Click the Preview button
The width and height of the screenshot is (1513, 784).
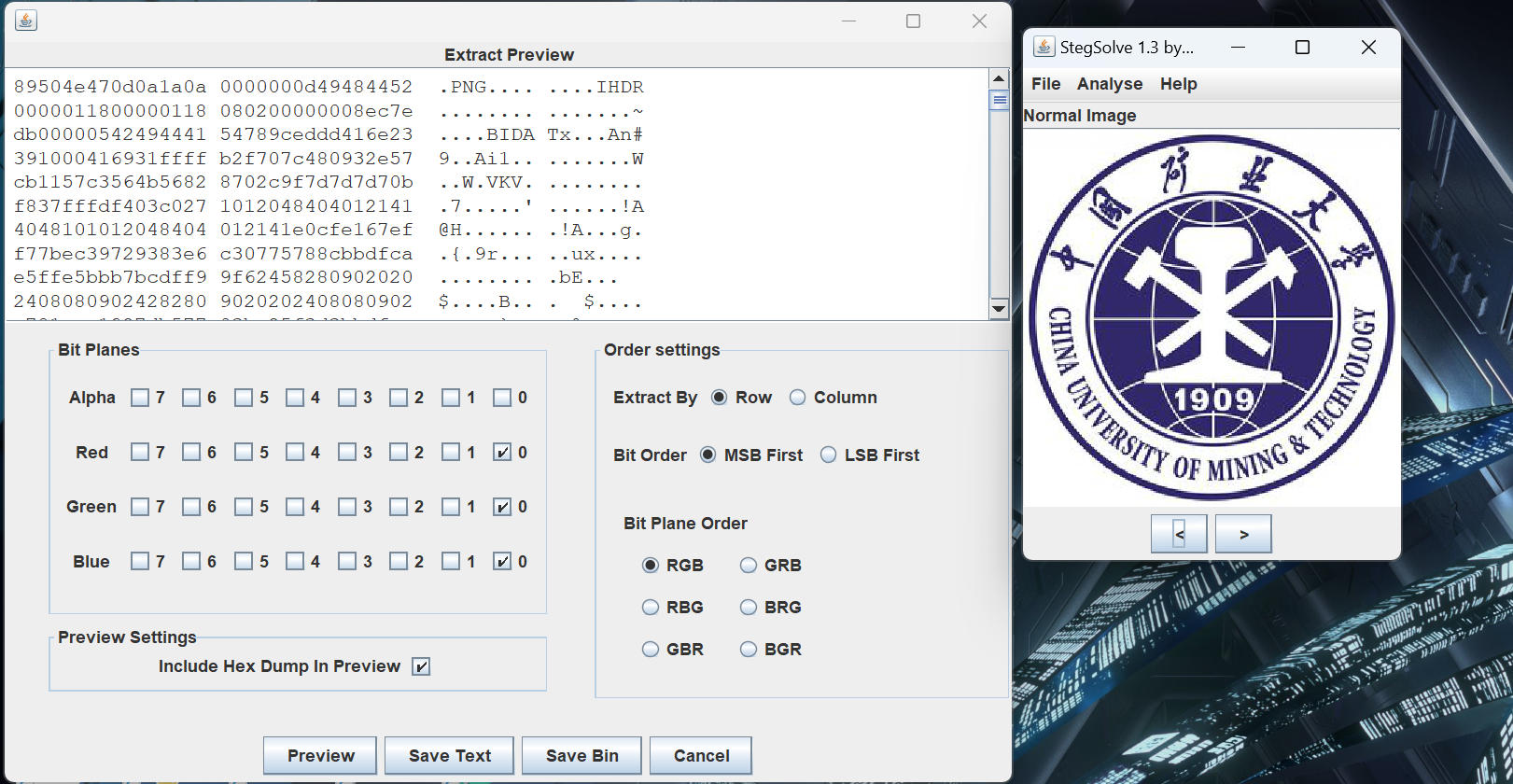click(x=320, y=756)
